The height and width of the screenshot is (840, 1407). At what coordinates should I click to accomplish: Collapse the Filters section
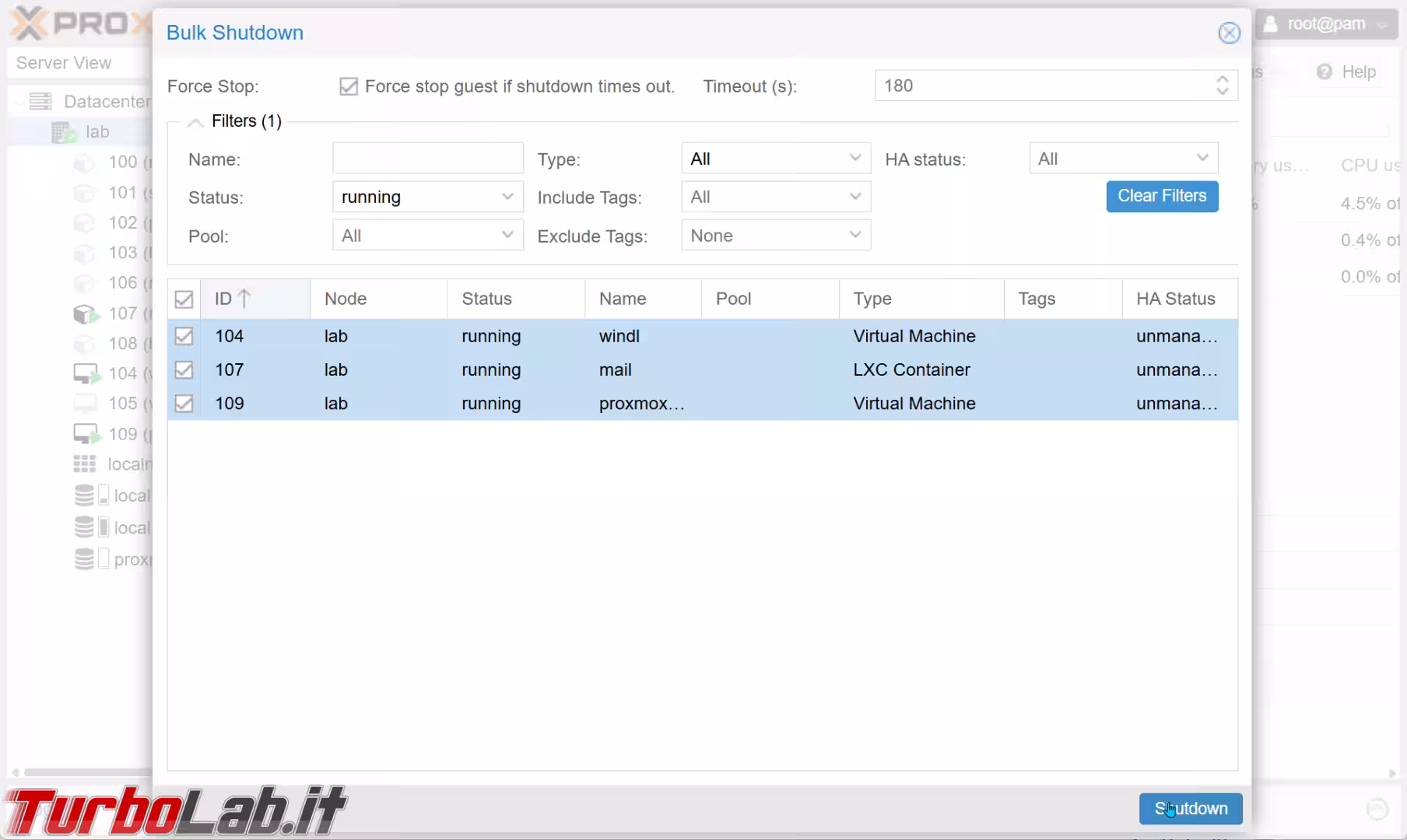[195, 122]
